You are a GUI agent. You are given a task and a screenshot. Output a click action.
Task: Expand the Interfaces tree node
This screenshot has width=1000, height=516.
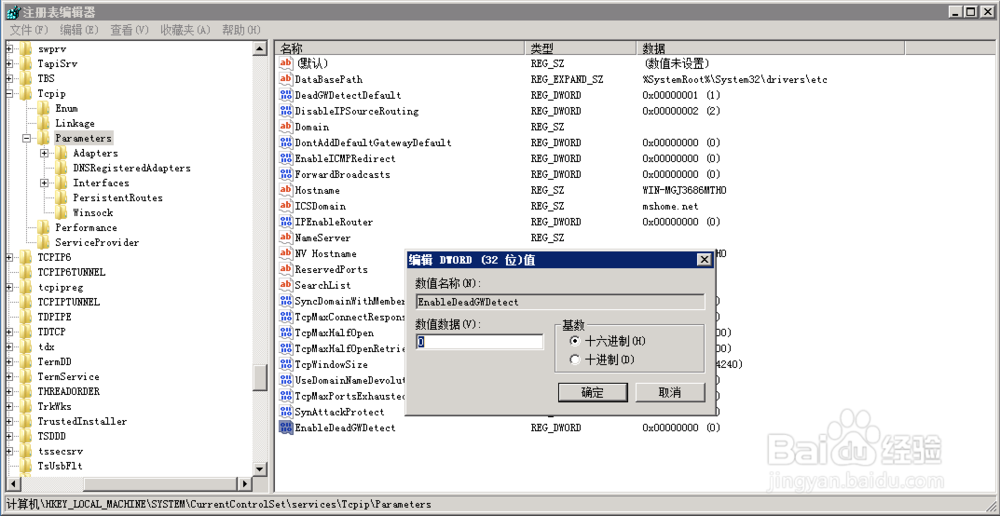[45, 183]
